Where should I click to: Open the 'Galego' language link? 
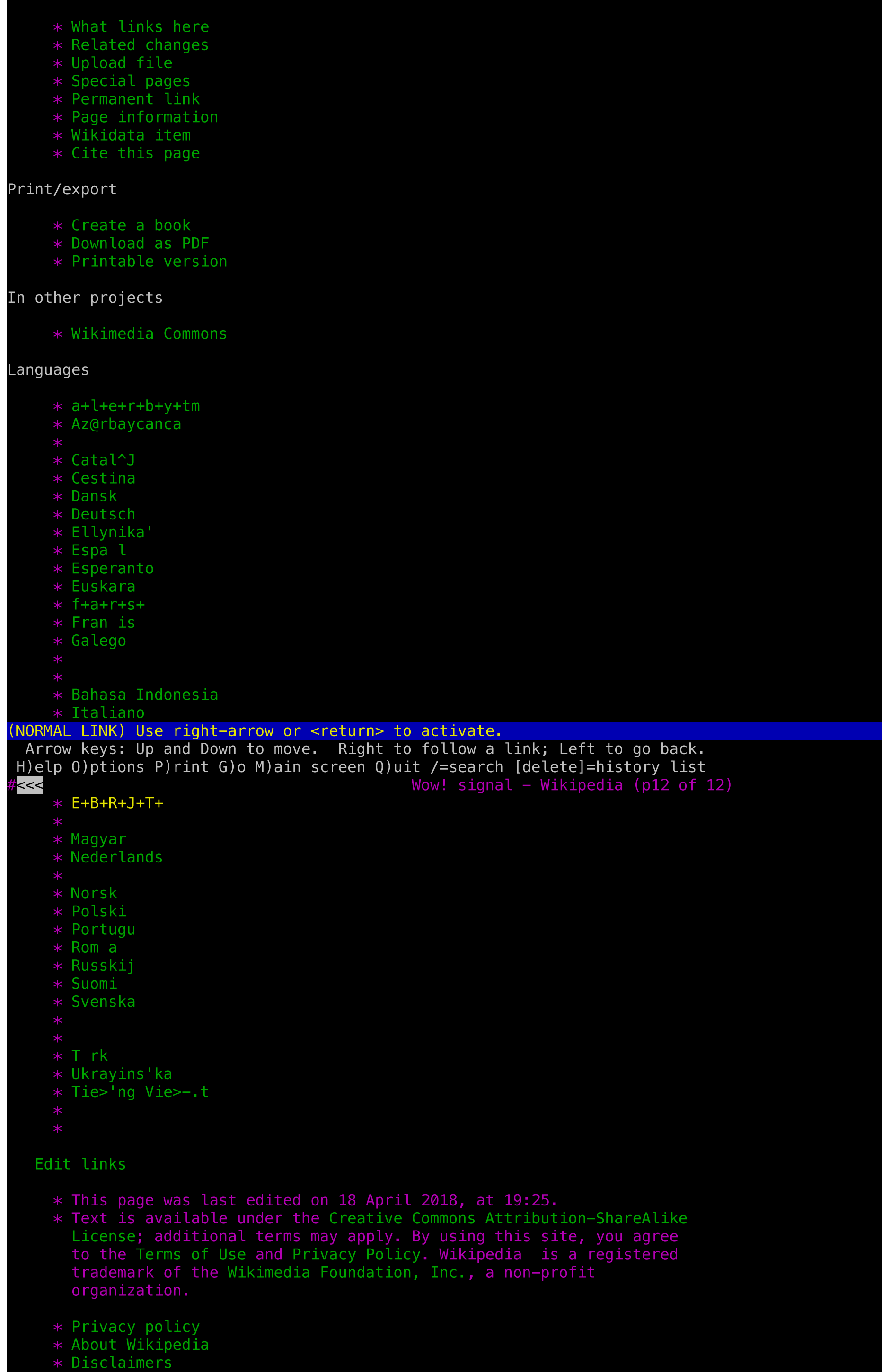[99, 641]
